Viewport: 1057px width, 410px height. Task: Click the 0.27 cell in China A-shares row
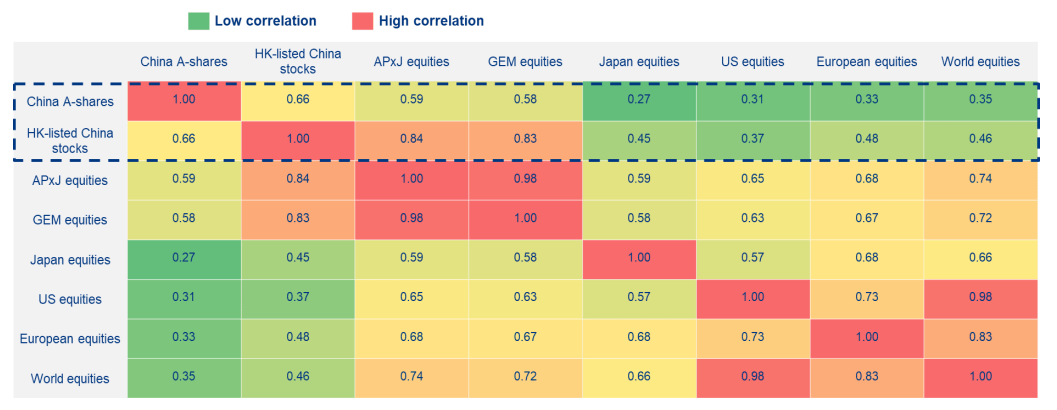click(640, 102)
